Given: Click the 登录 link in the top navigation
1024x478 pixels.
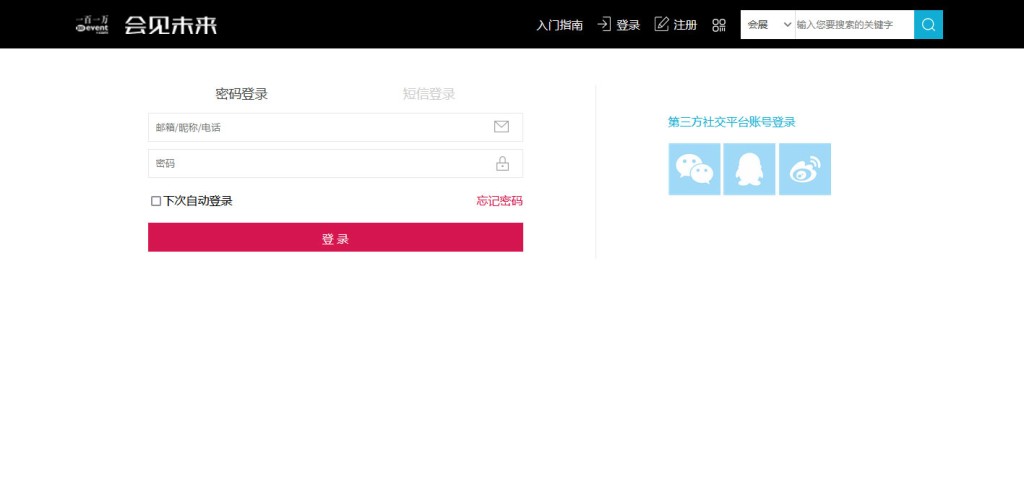Looking at the screenshot, I should coord(618,25).
